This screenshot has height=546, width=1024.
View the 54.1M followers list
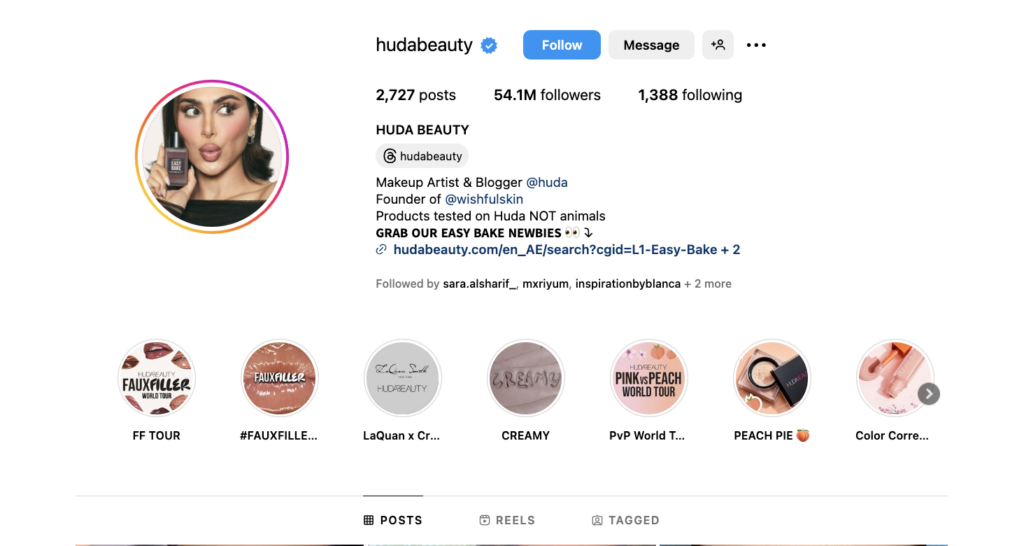coord(547,95)
